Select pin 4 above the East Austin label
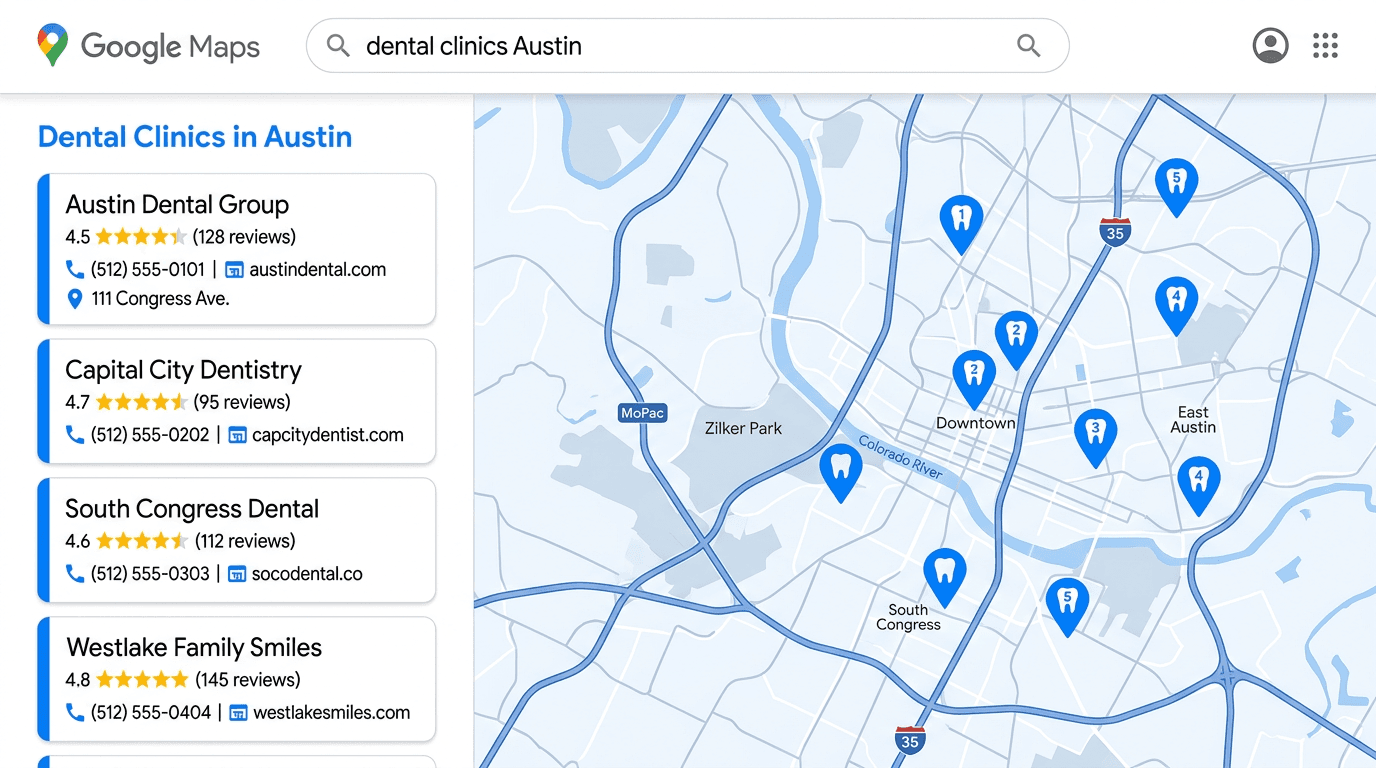Viewport: 1376px width, 768px height. click(1176, 306)
